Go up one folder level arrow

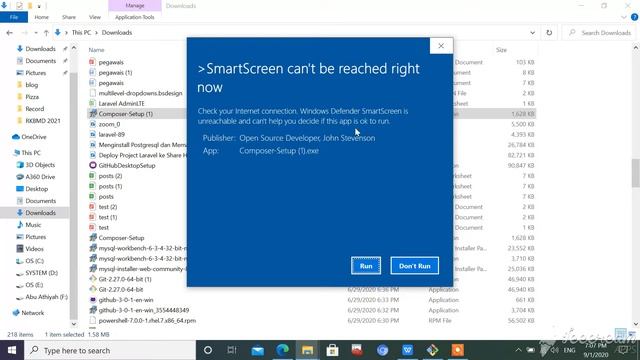[46, 33]
